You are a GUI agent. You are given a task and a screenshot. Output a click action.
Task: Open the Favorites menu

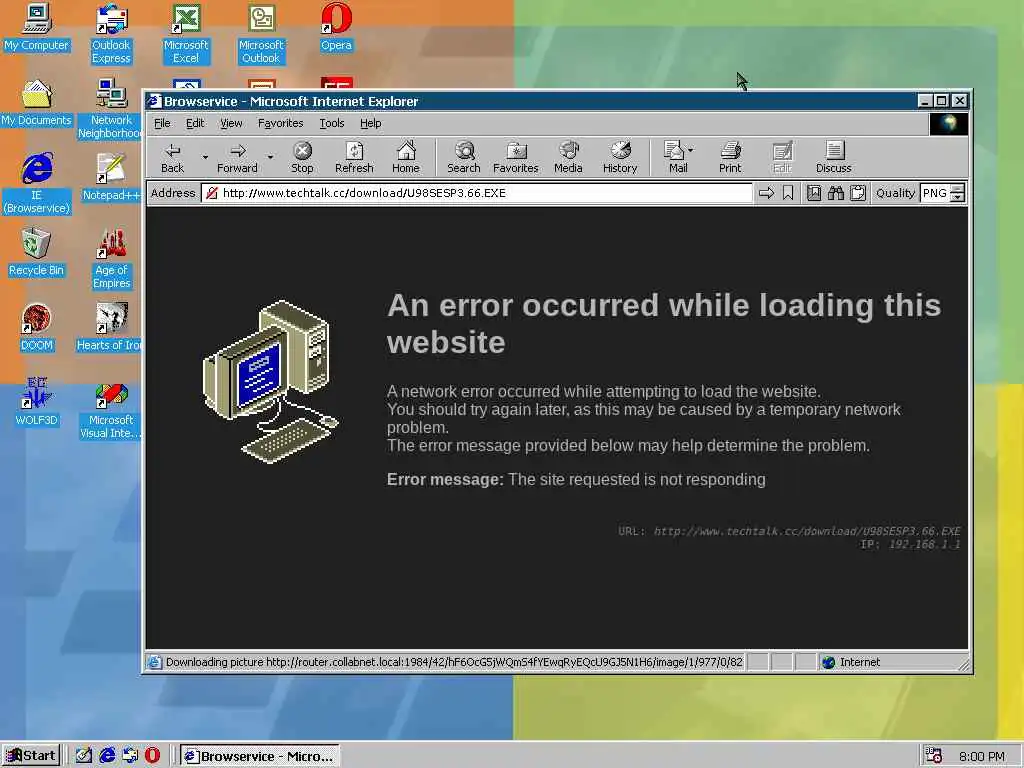(280, 123)
